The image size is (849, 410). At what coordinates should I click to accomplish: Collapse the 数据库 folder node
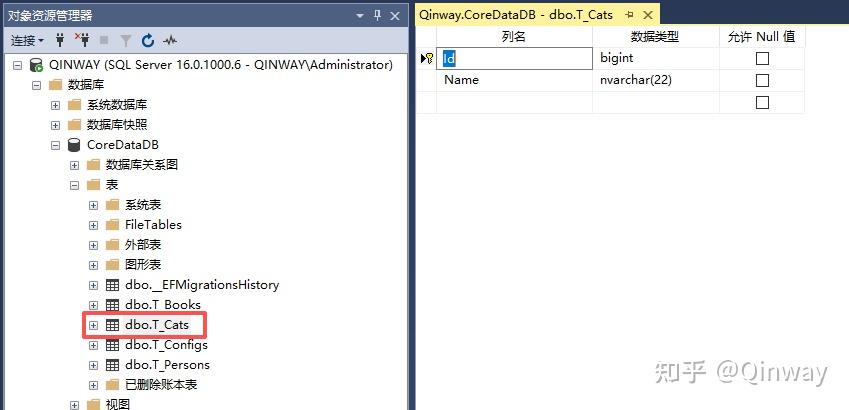36,85
